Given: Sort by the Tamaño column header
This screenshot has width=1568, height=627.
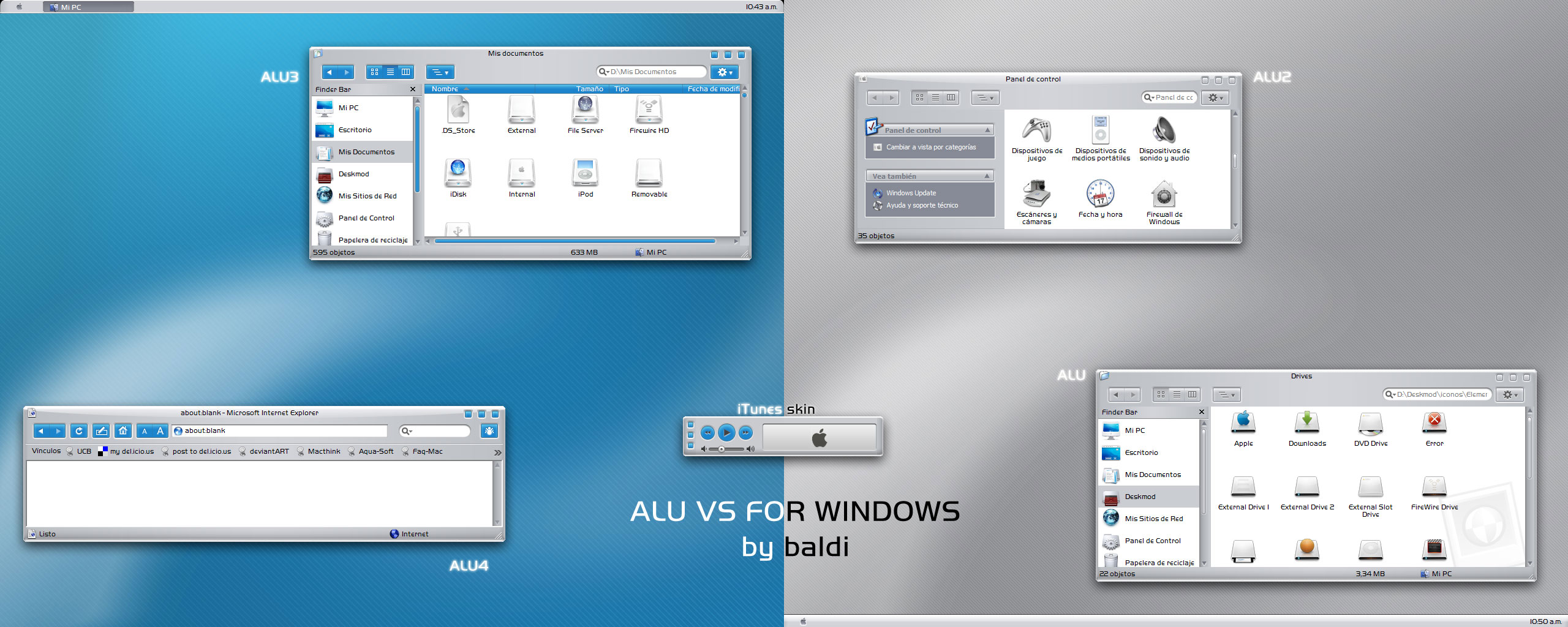Looking at the screenshot, I should tap(573, 89).
